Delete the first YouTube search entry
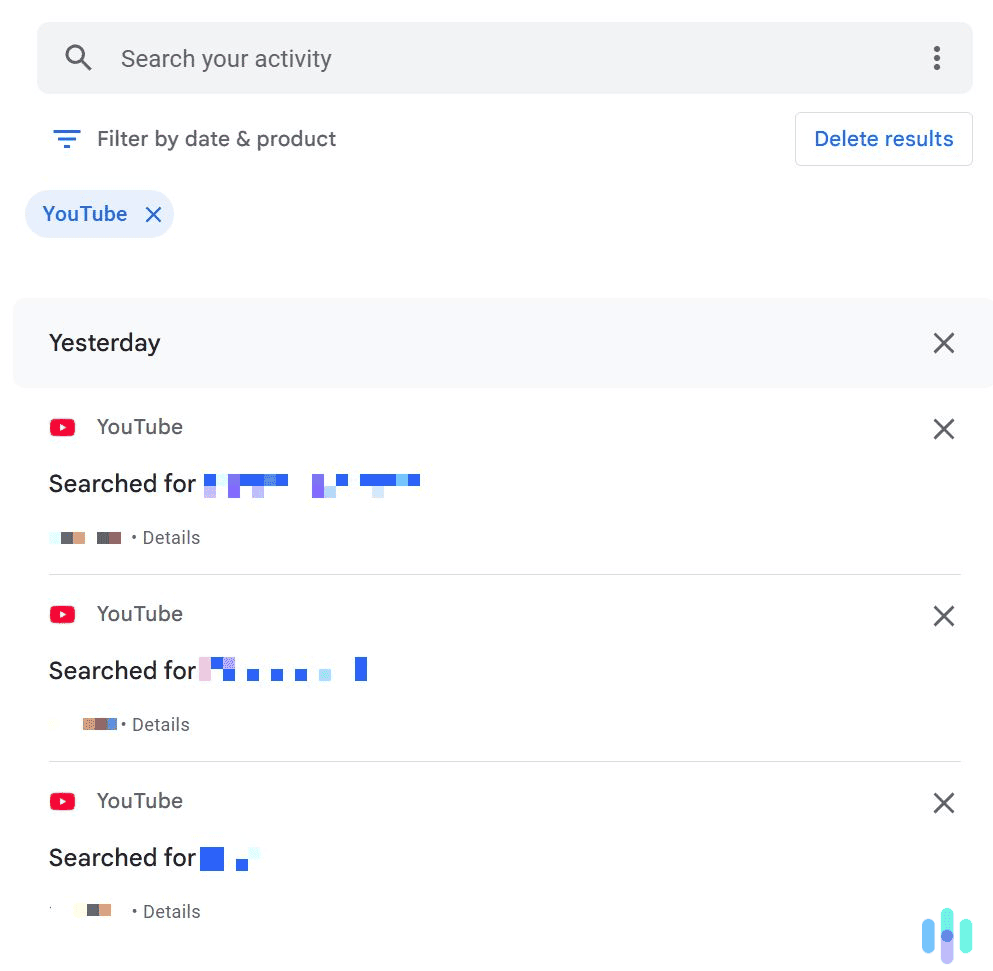This screenshot has height=971, width=993. point(943,429)
